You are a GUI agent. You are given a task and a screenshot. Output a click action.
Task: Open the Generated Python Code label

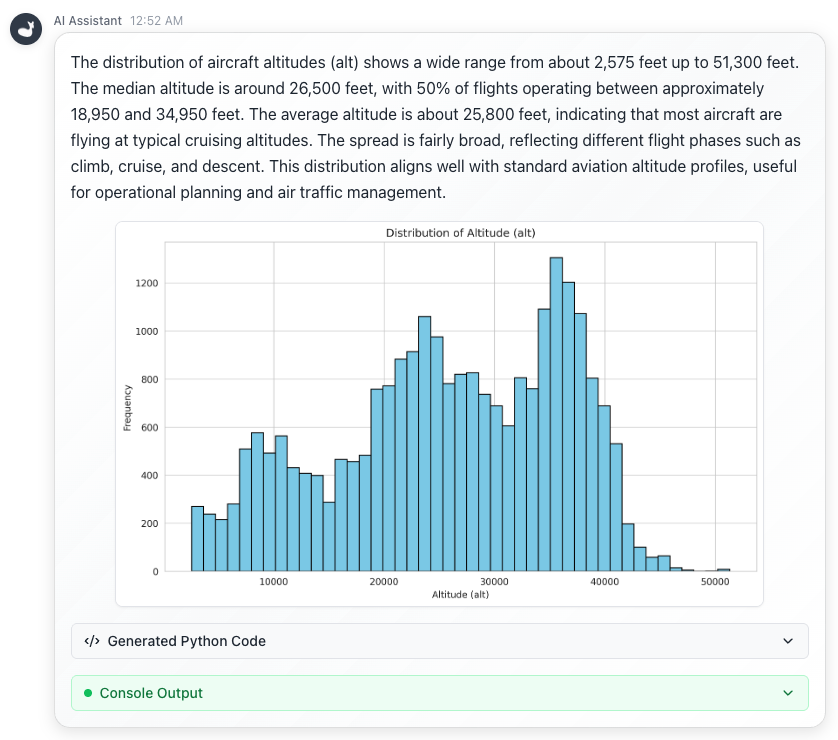(186, 641)
